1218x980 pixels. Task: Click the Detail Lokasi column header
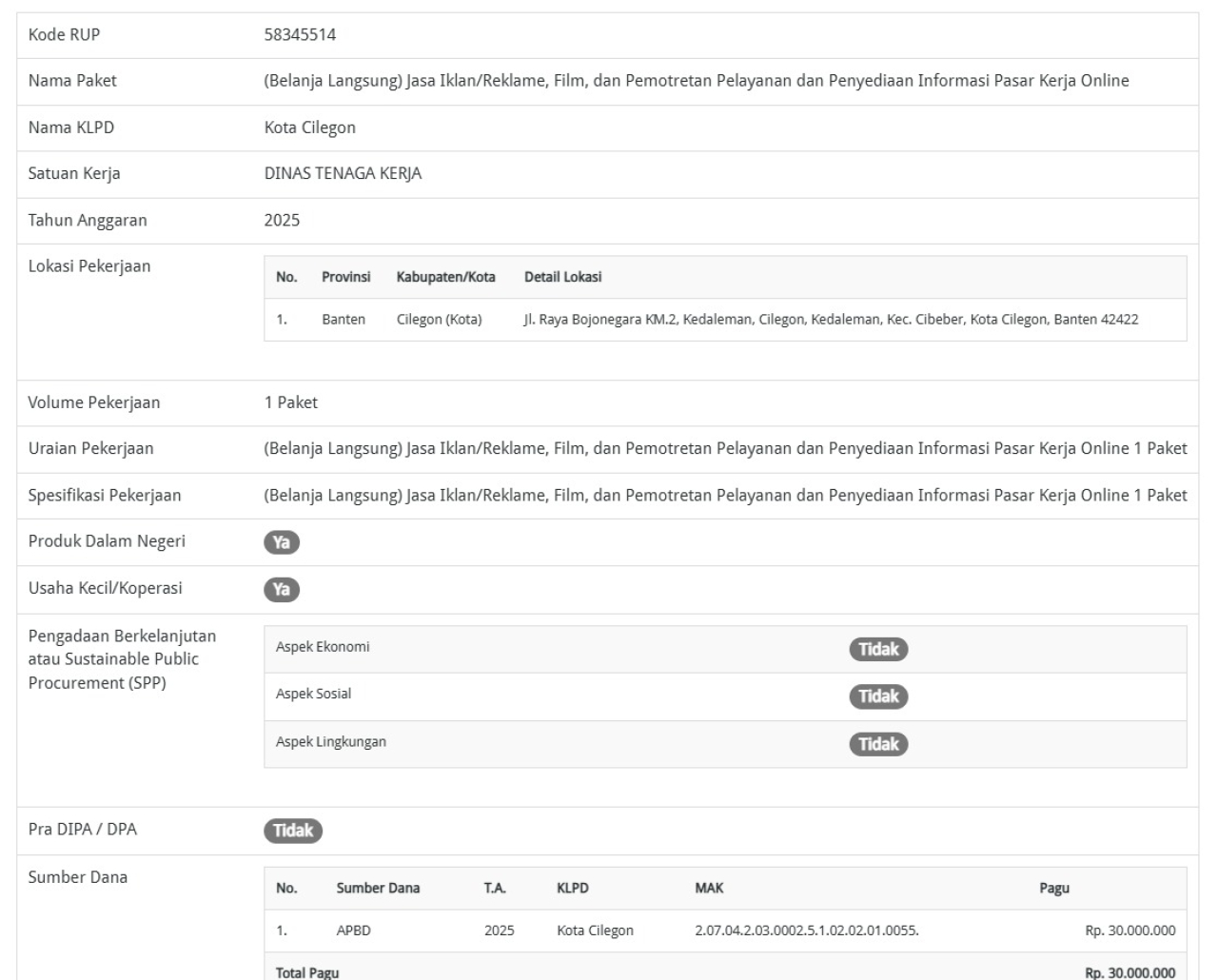click(x=562, y=277)
